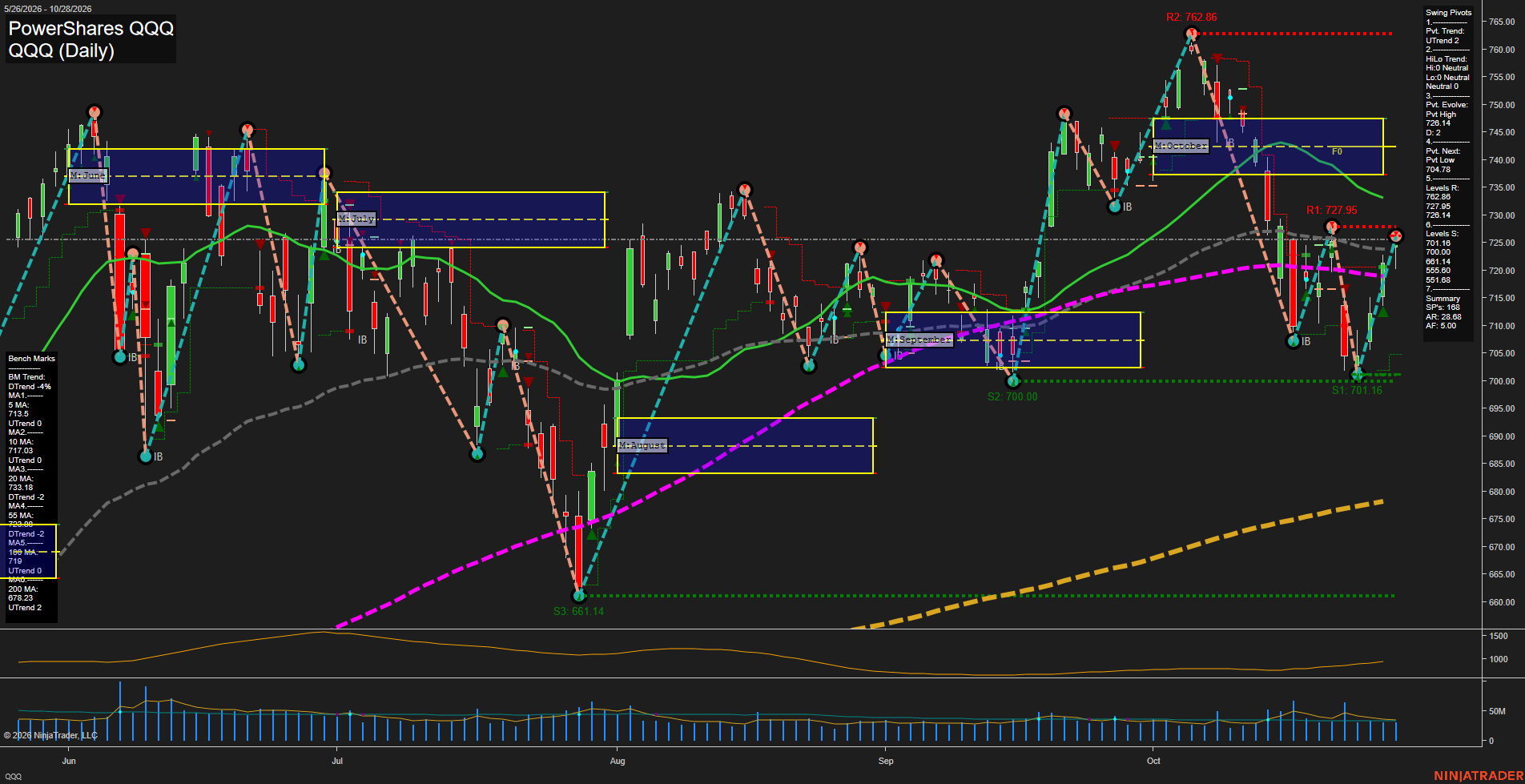
Task: Click the Aug label on time axis
Action: [618, 761]
